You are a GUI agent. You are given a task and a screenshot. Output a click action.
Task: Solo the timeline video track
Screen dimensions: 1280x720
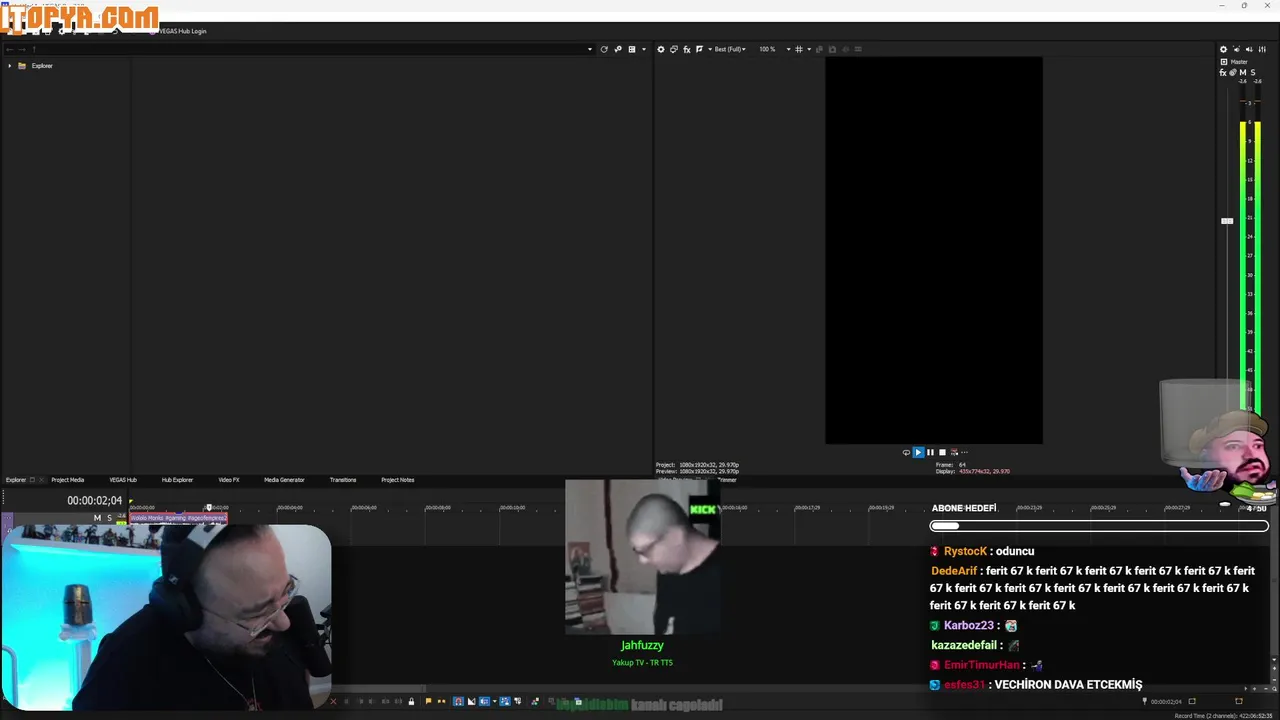(109, 518)
